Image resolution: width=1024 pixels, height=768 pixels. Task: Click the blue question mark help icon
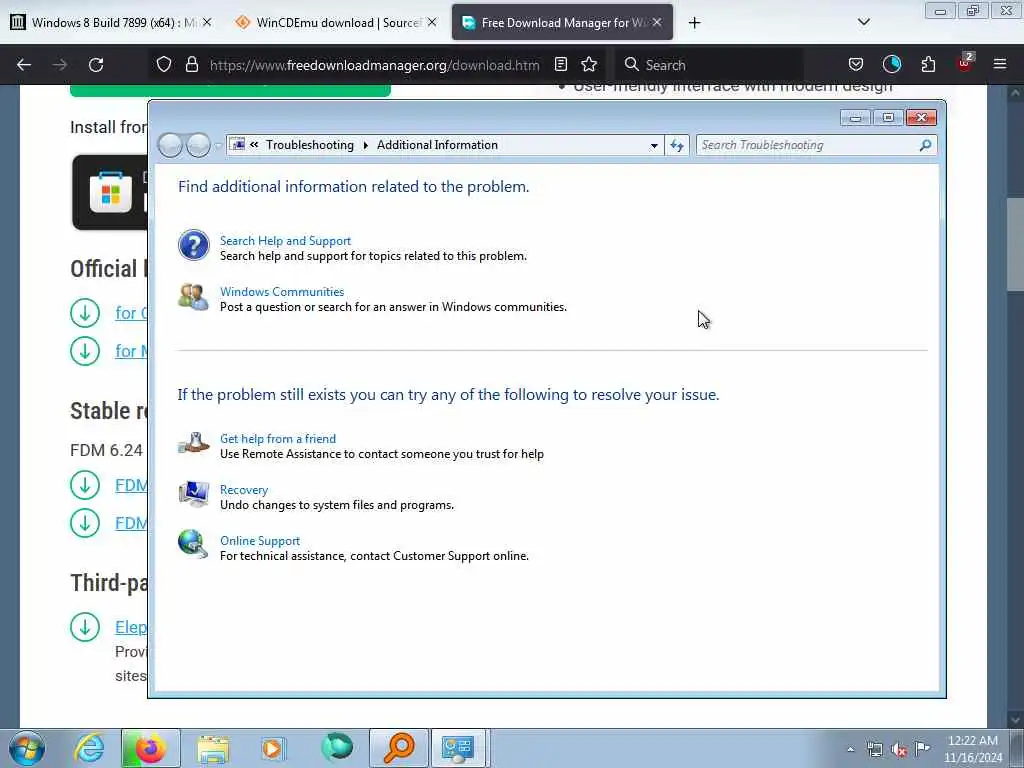pos(193,246)
